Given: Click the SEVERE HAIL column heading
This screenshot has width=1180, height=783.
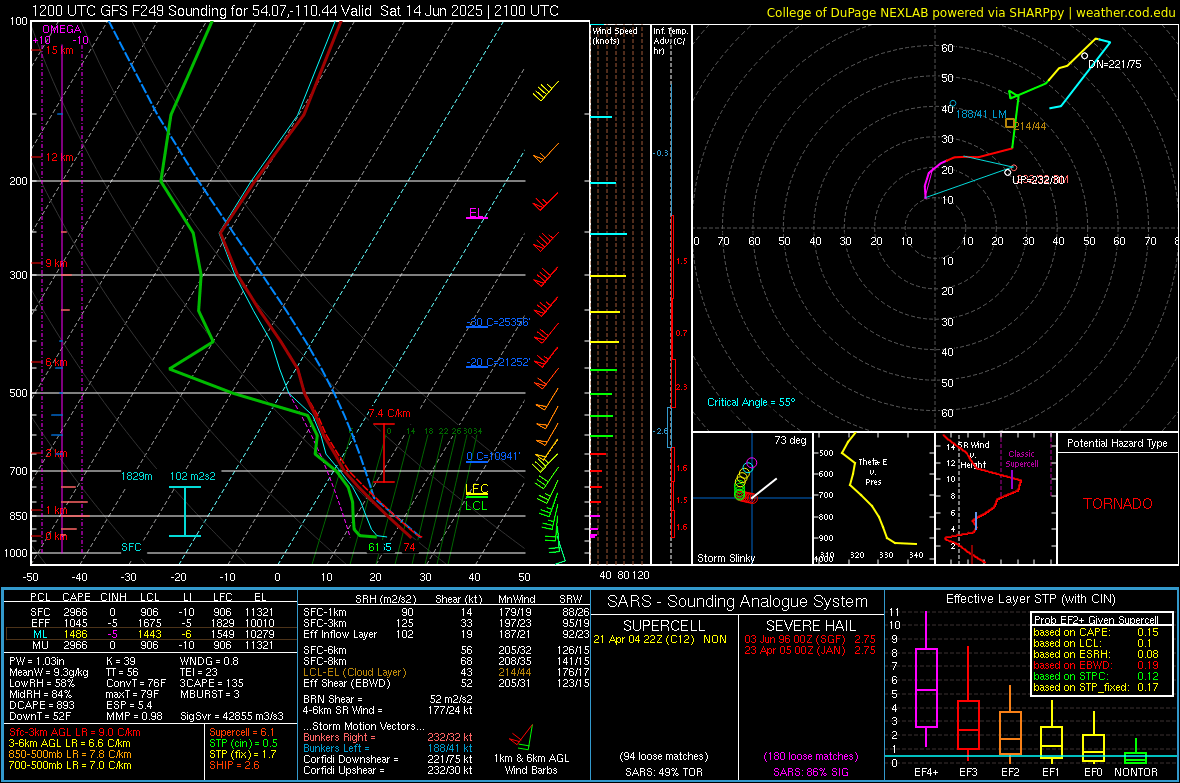Looking at the screenshot, I should 810,626.
